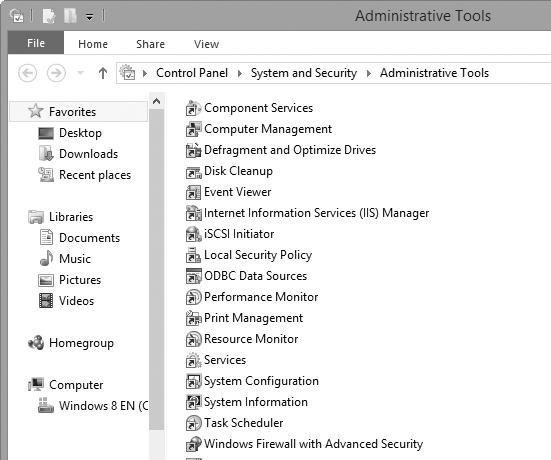Open Computer Management icon
551x460 pixels.
coord(193,129)
